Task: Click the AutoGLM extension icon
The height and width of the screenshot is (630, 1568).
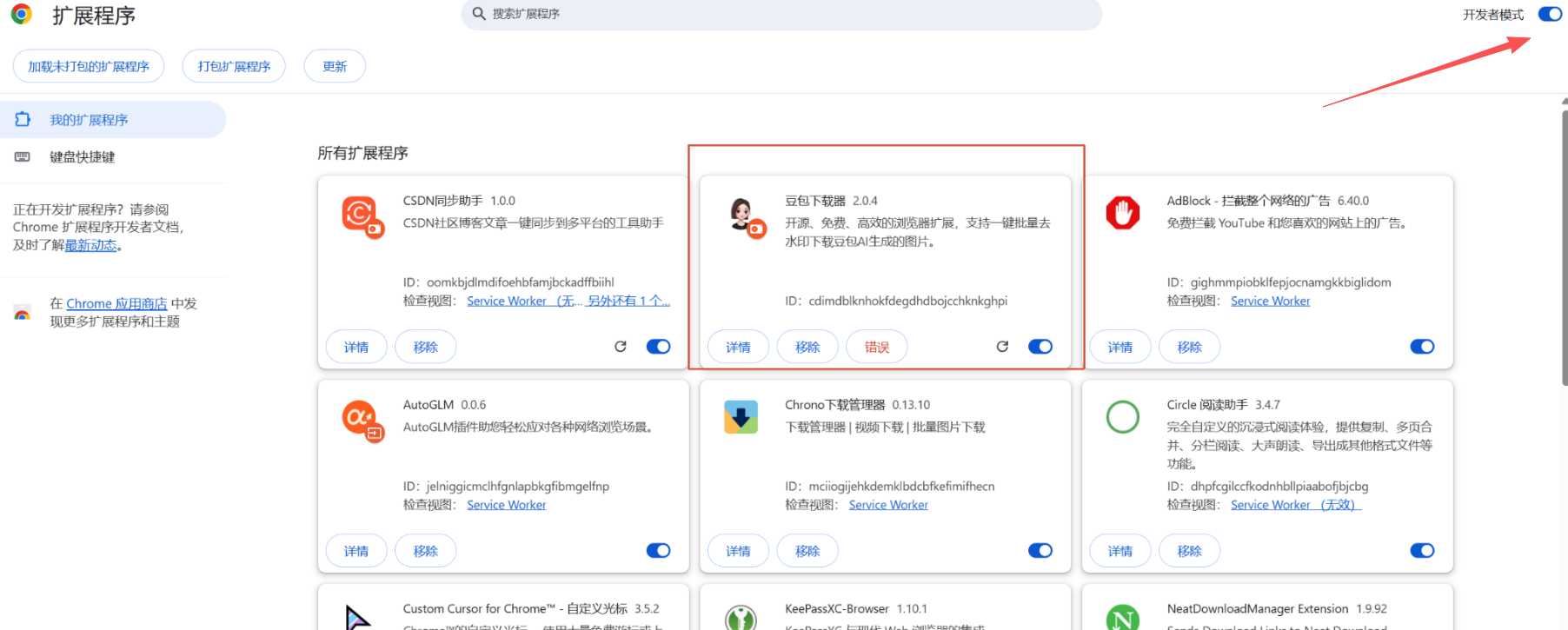Action: [x=362, y=421]
